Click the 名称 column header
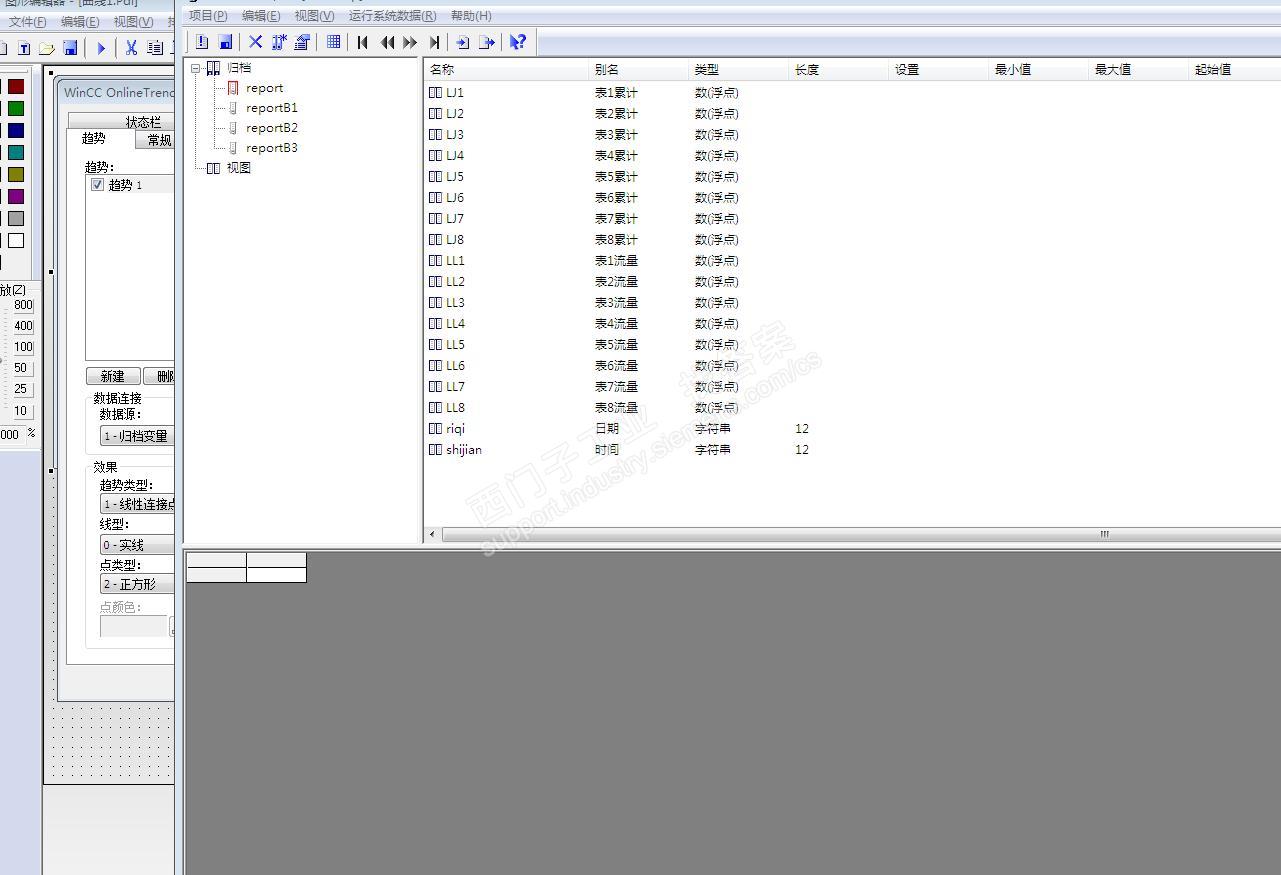 click(x=506, y=70)
